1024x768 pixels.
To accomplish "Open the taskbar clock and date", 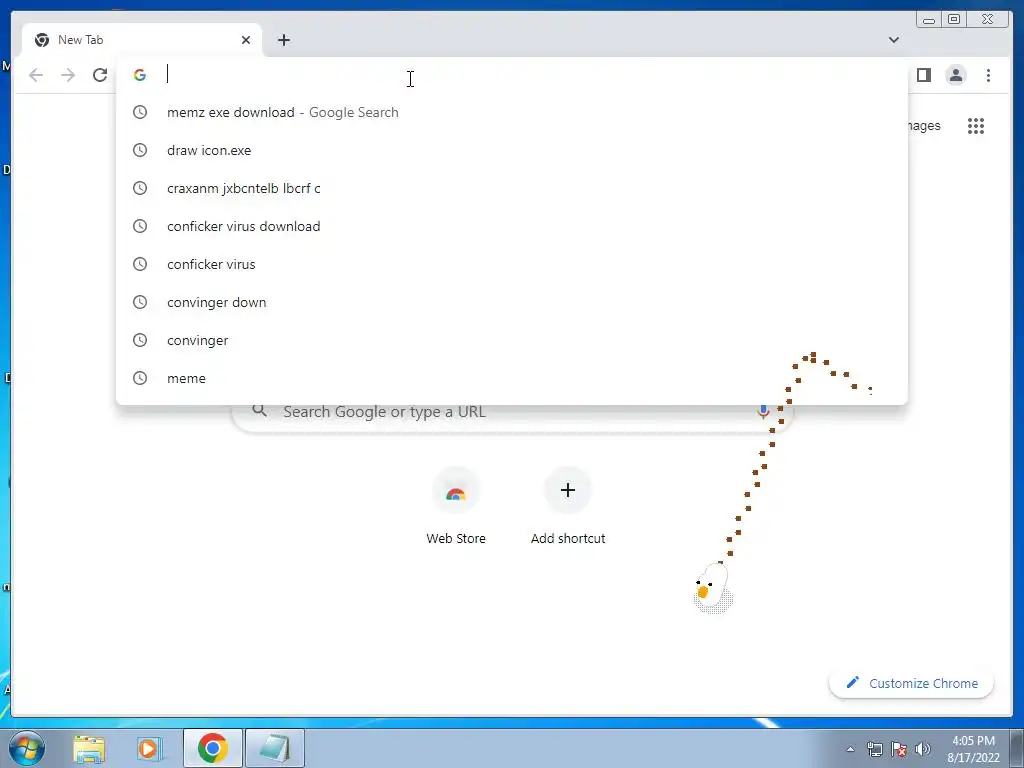I will click(x=973, y=749).
